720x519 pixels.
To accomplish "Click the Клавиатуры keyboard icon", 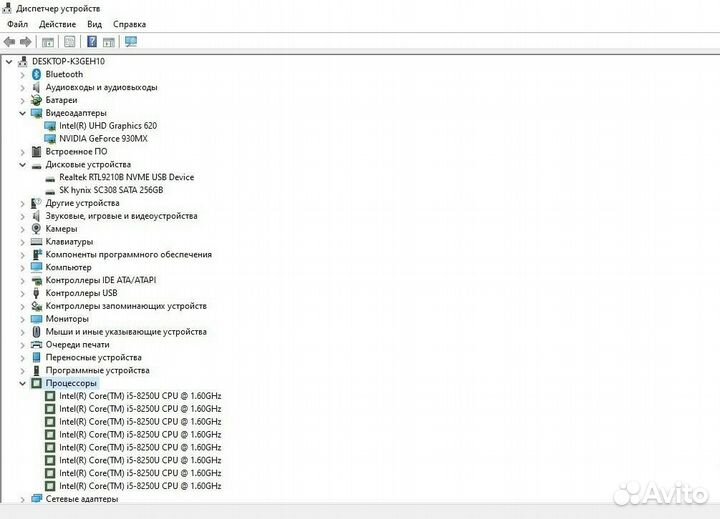I will tap(36, 241).
